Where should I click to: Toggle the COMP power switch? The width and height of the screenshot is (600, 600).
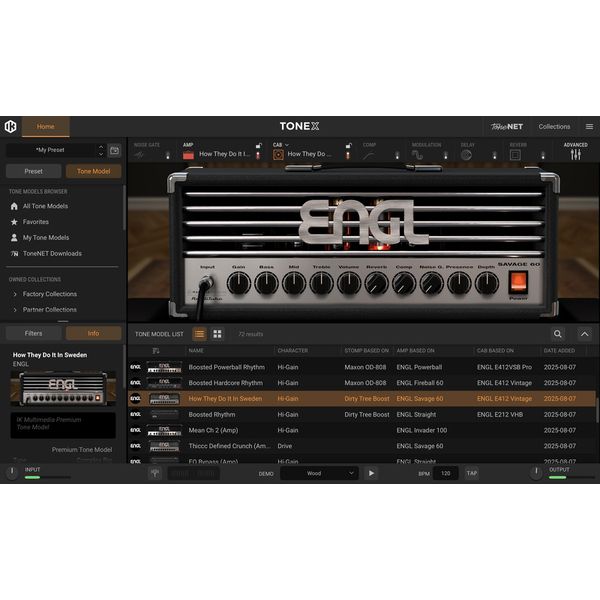point(397,155)
